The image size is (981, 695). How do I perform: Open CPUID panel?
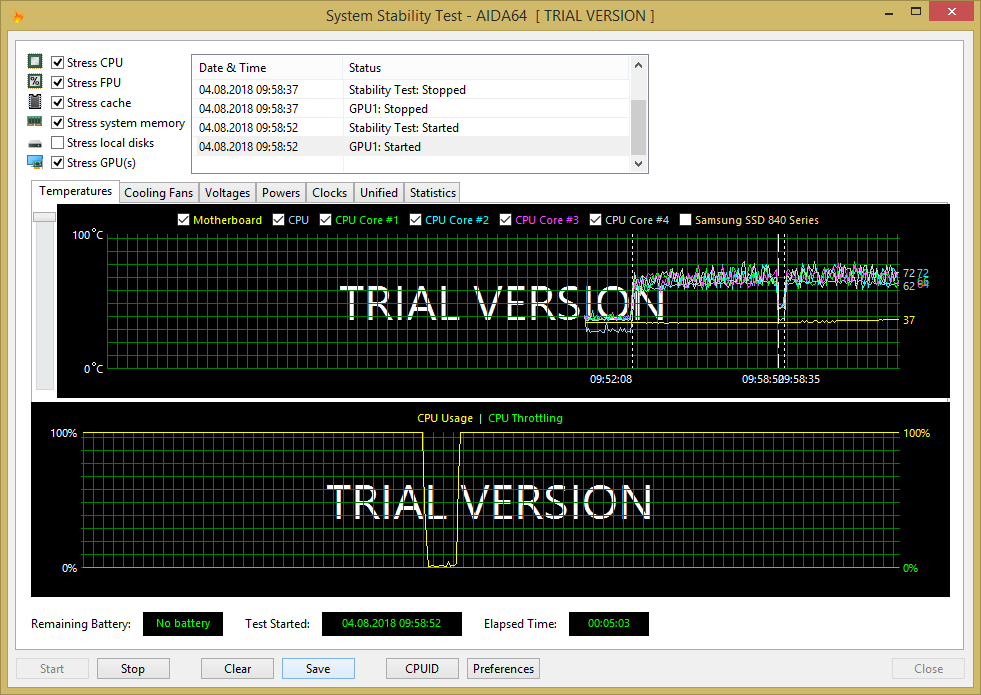[x=422, y=669]
